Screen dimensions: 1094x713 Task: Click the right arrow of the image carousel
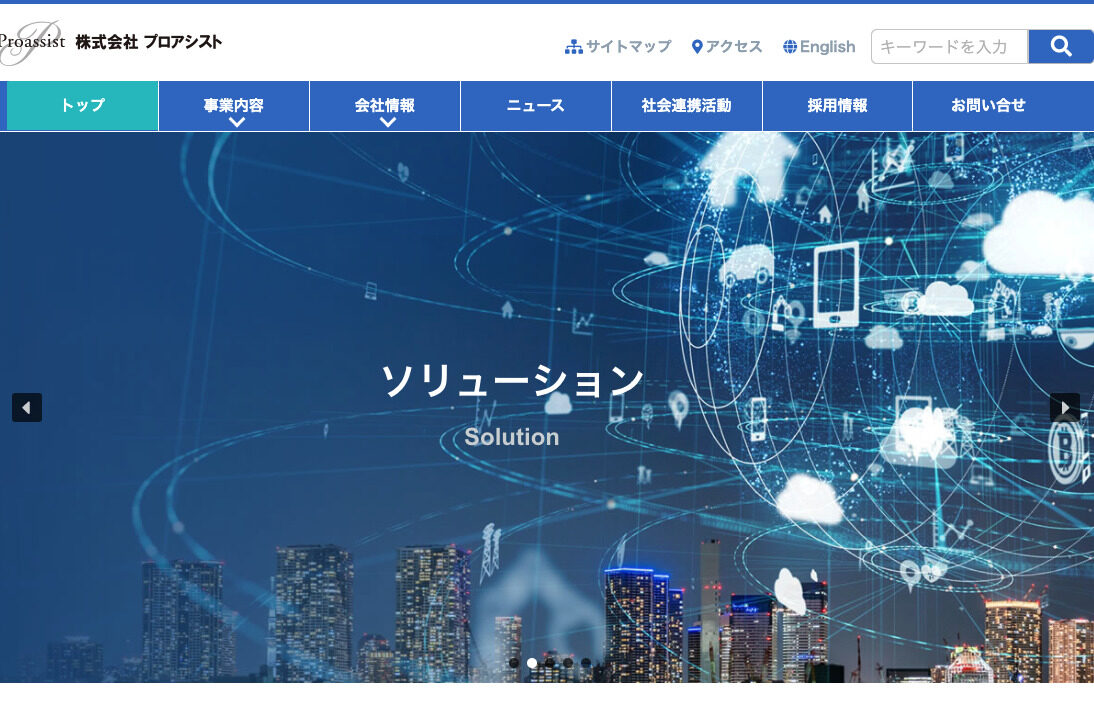[x=1065, y=407]
